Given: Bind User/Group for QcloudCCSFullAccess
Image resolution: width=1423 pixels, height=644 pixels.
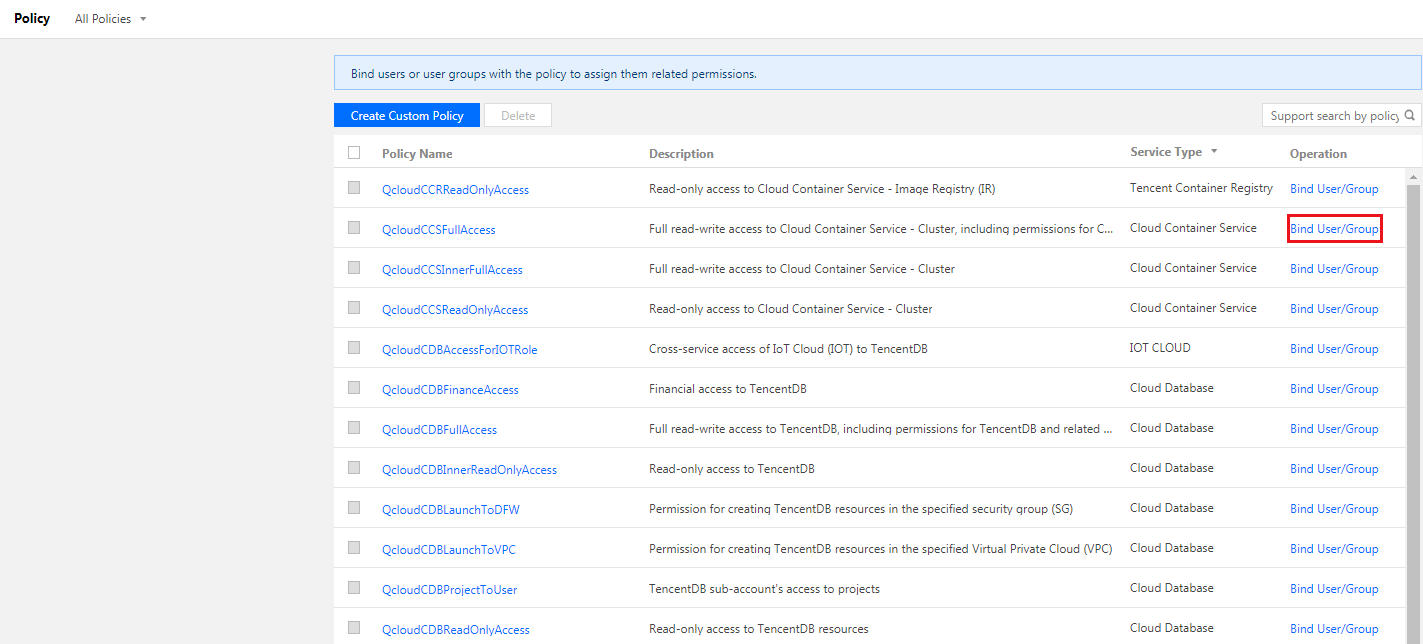Looking at the screenshot, I should point(1334,229).
